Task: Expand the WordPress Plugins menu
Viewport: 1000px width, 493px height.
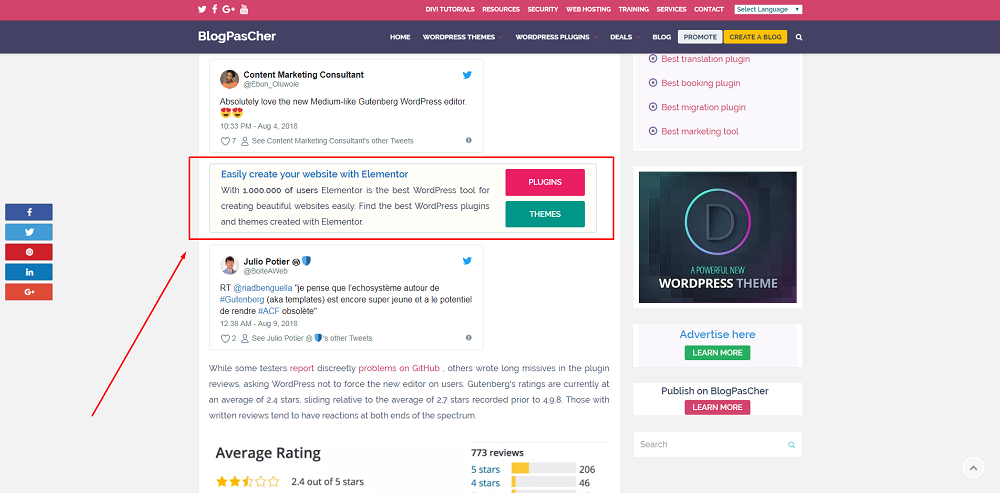Action: [x=554, y=37]
